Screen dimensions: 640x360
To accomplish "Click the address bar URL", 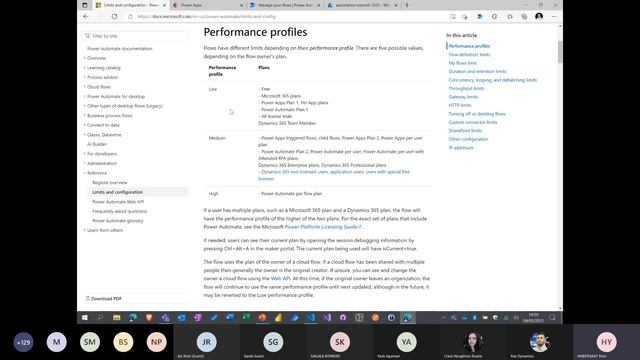I will point(207,16).
